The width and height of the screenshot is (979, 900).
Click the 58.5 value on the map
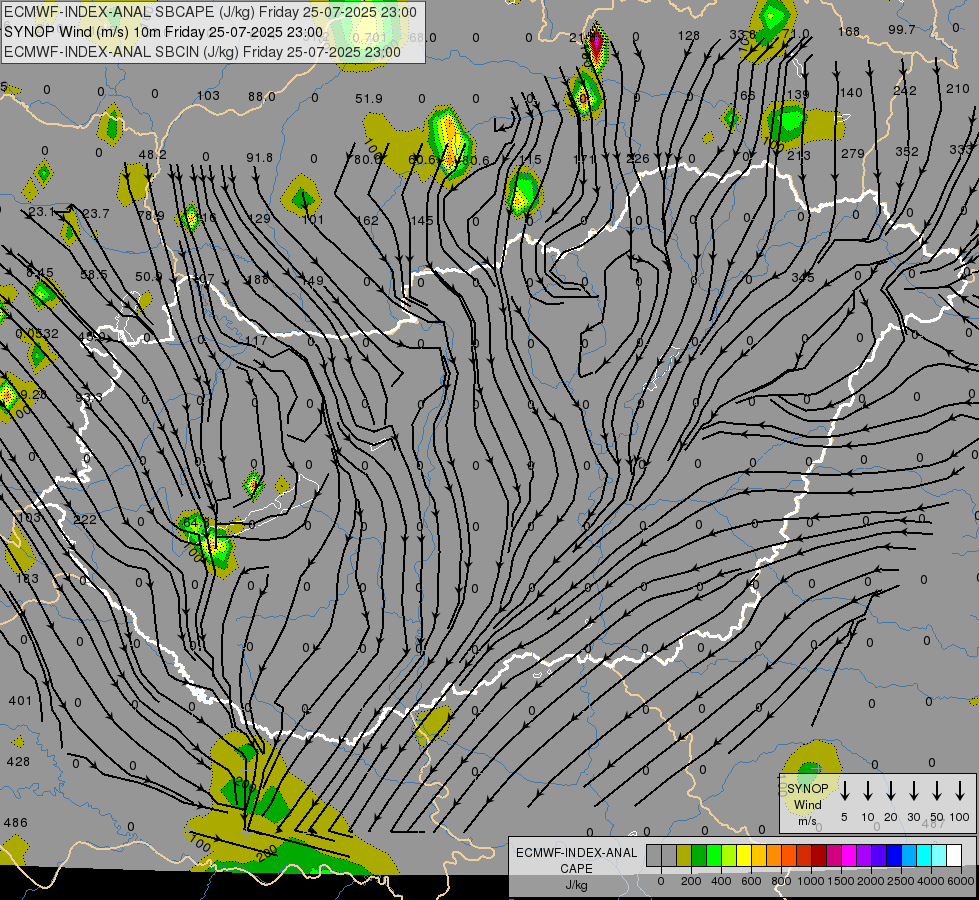(x=94, y=274)
